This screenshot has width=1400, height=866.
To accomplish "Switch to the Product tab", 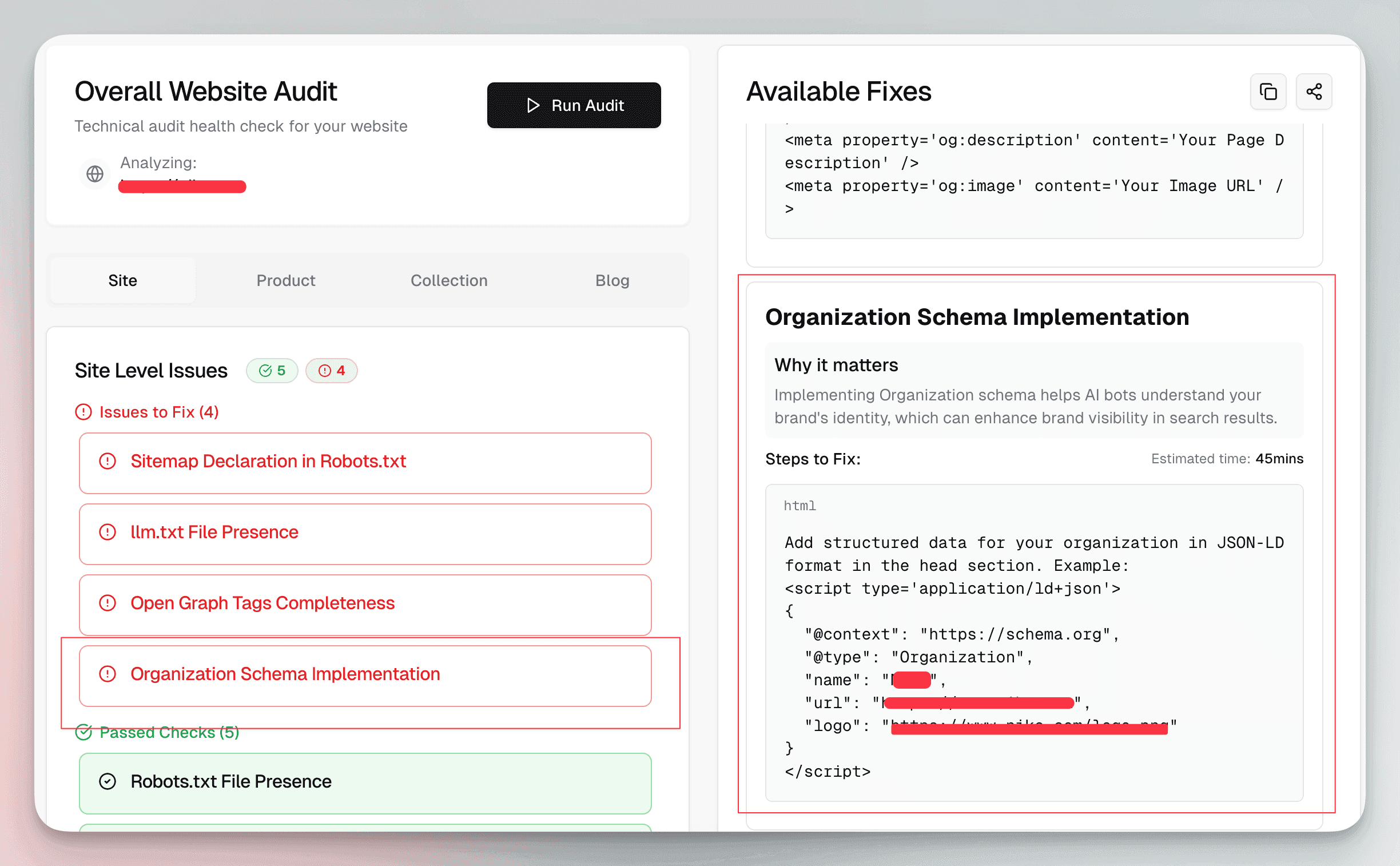I will point(286,280).
